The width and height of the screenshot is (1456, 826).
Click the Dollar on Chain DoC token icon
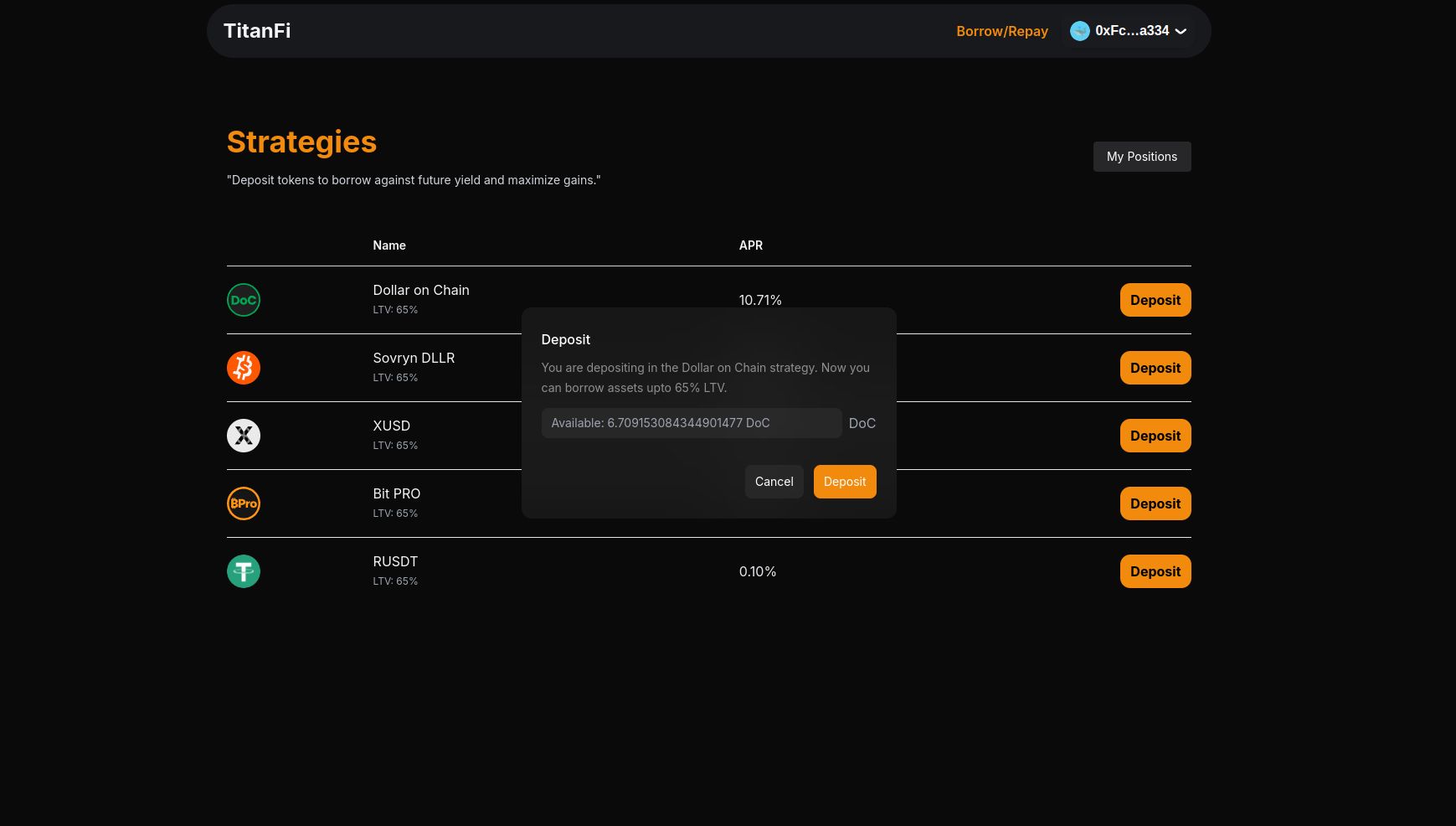244,300
